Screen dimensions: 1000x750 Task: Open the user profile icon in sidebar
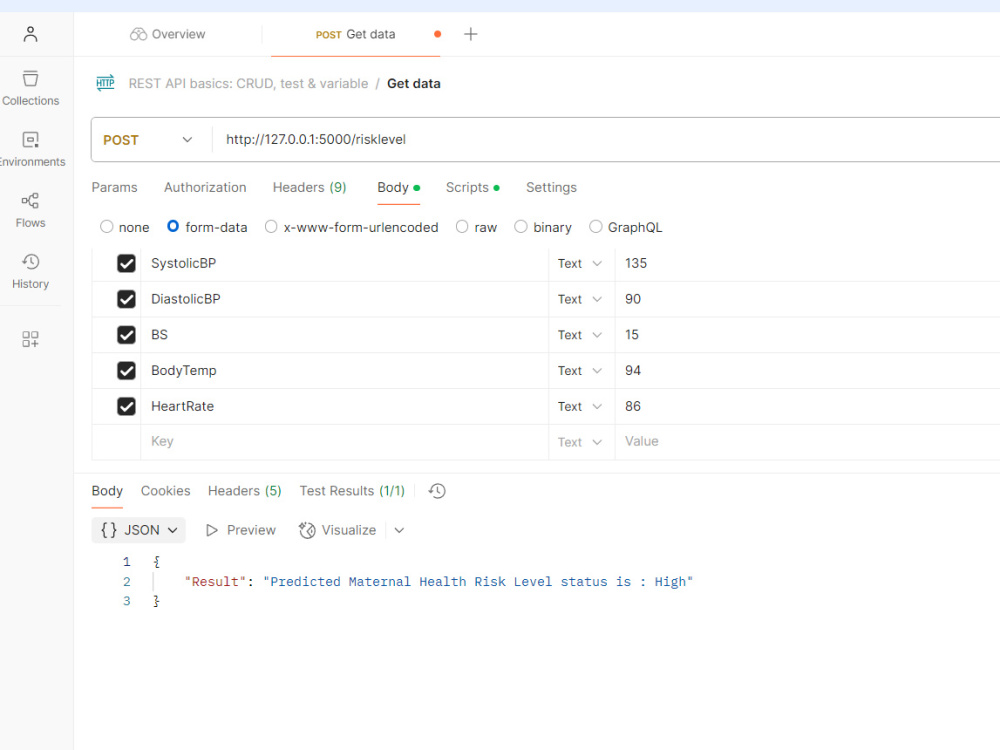pos(30,34)
